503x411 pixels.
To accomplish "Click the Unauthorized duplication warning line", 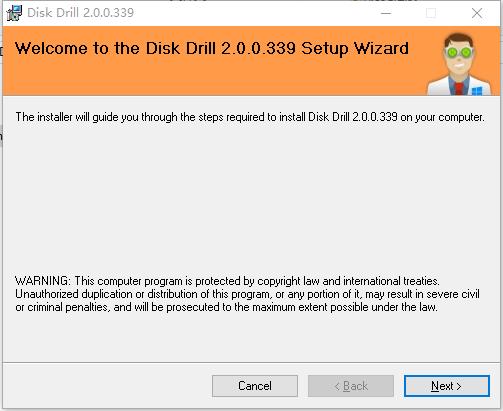I will pos(247,294).
